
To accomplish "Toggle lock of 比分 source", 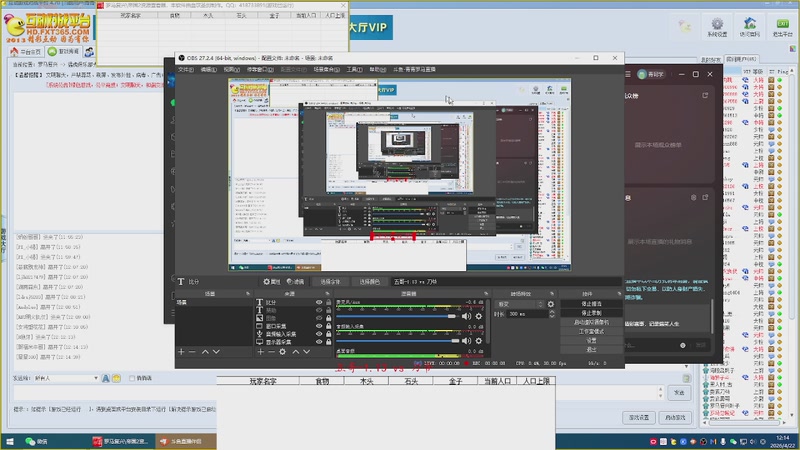I will click(329, 303).
